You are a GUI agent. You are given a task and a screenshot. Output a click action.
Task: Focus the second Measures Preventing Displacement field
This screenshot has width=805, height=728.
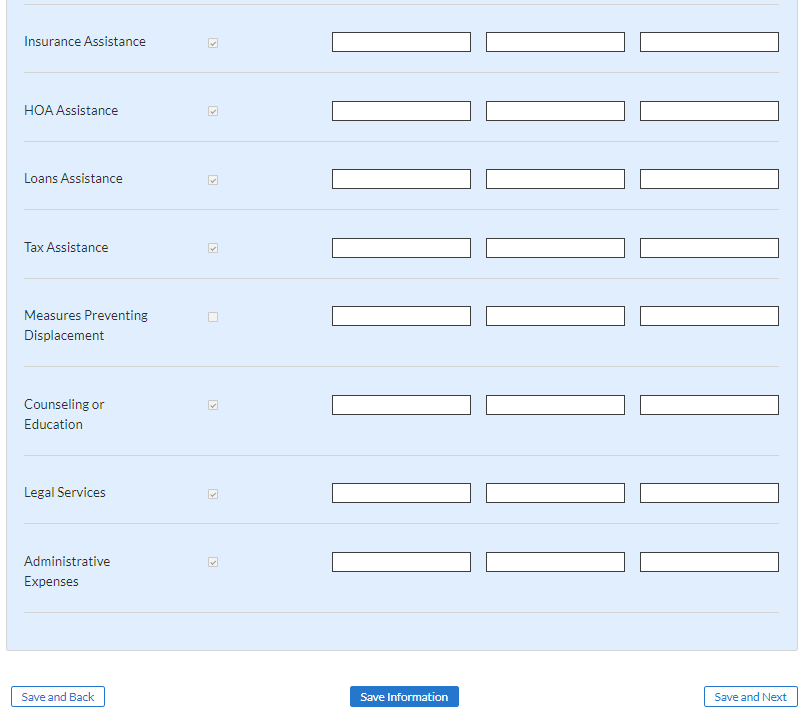[555, 316]
